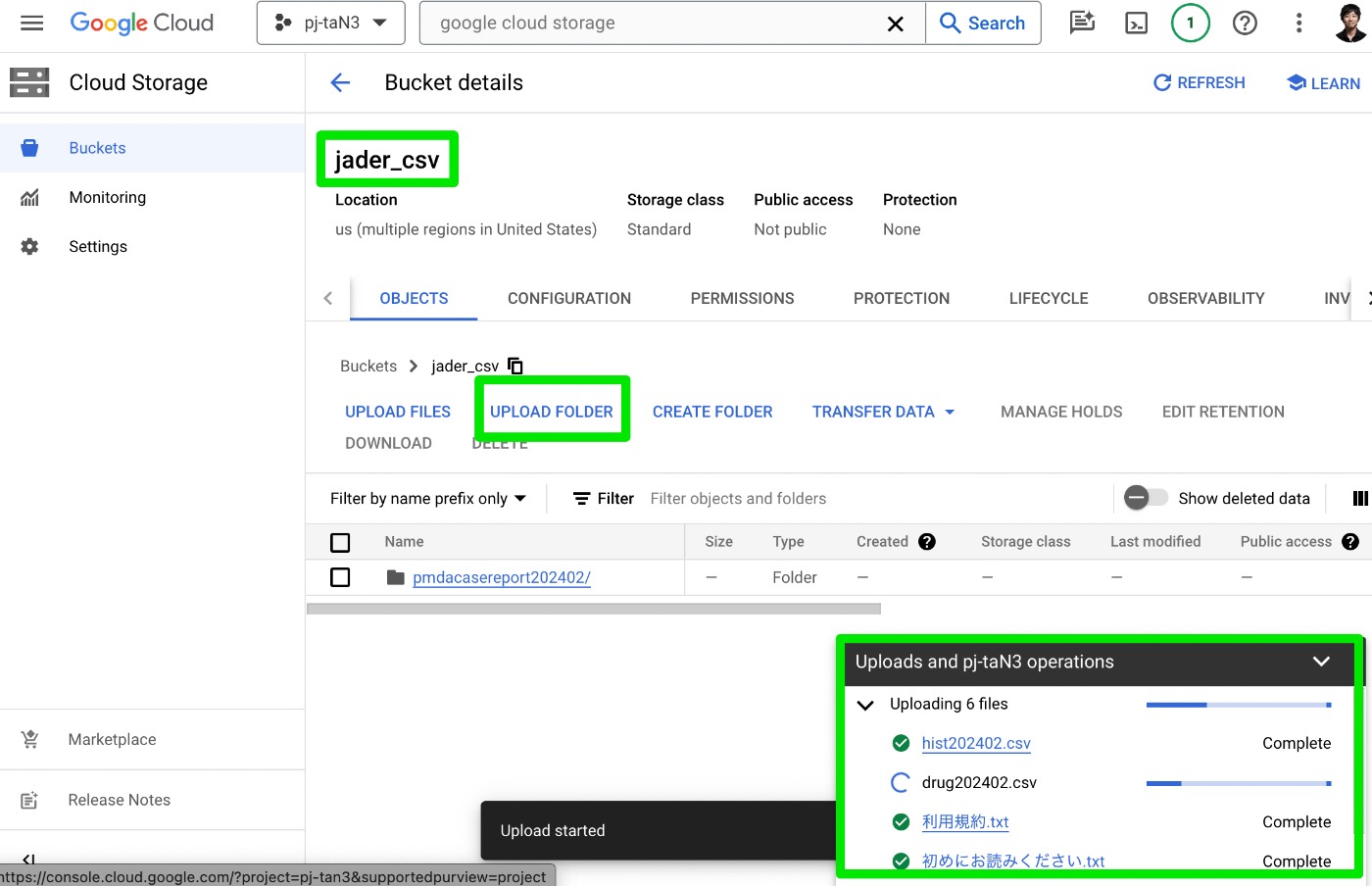Open the hist202402.csv upload link

pos(976,743)
